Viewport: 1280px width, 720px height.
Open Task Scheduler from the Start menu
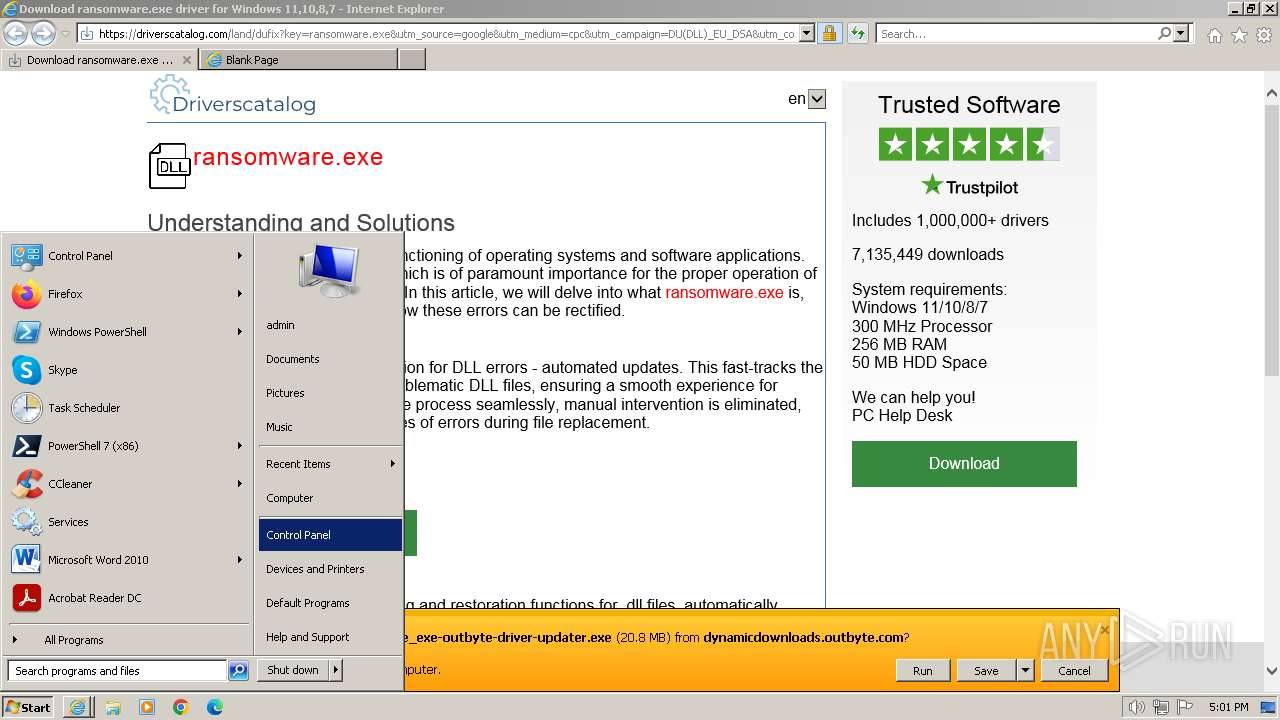click(126, 408)
